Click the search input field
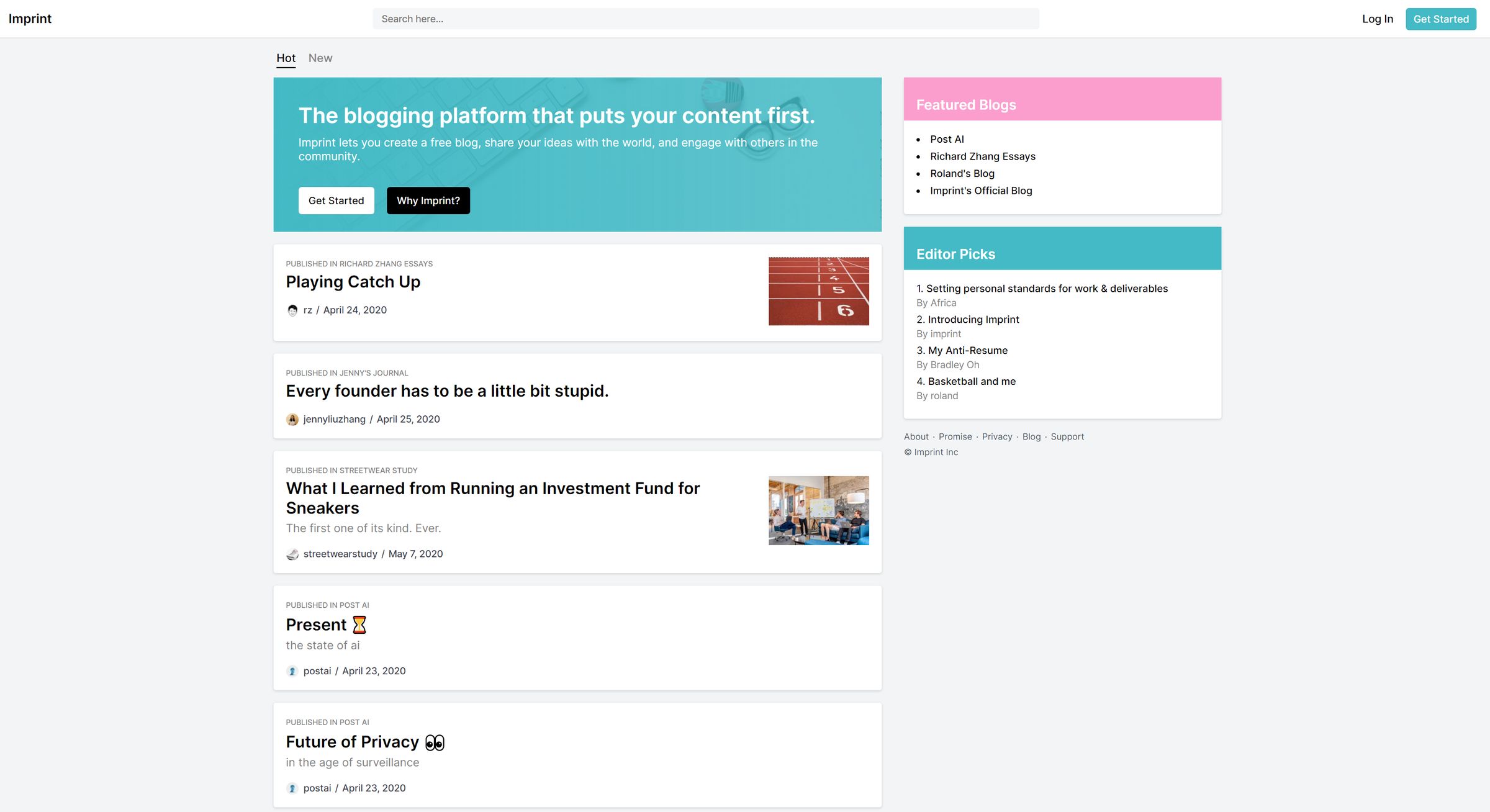This screenshot has width=1490, height=812. [x=705, y=19]
